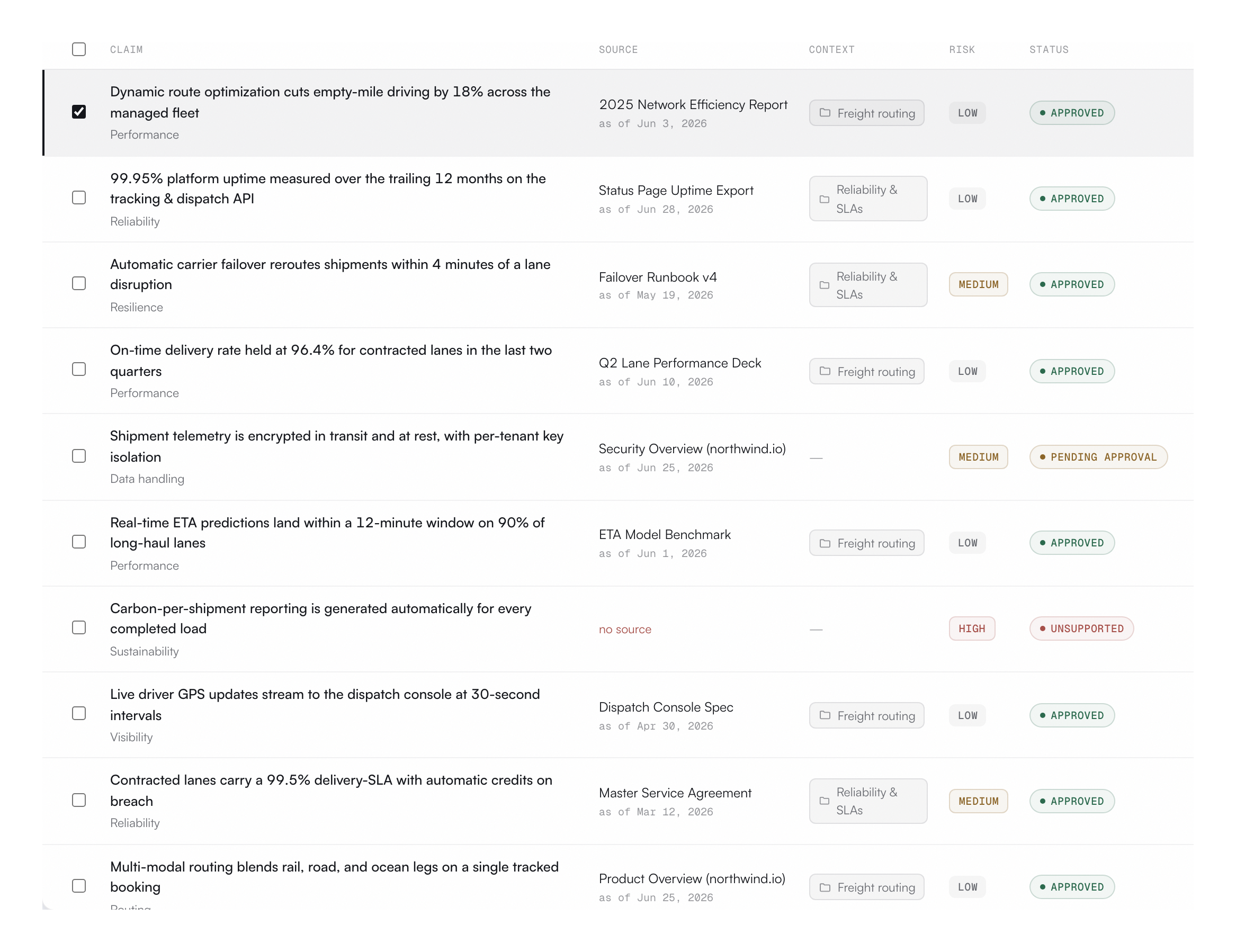Click APPROVED status for 99.95% platform uptime
1236x952 pixels.
pos(1072,199)
